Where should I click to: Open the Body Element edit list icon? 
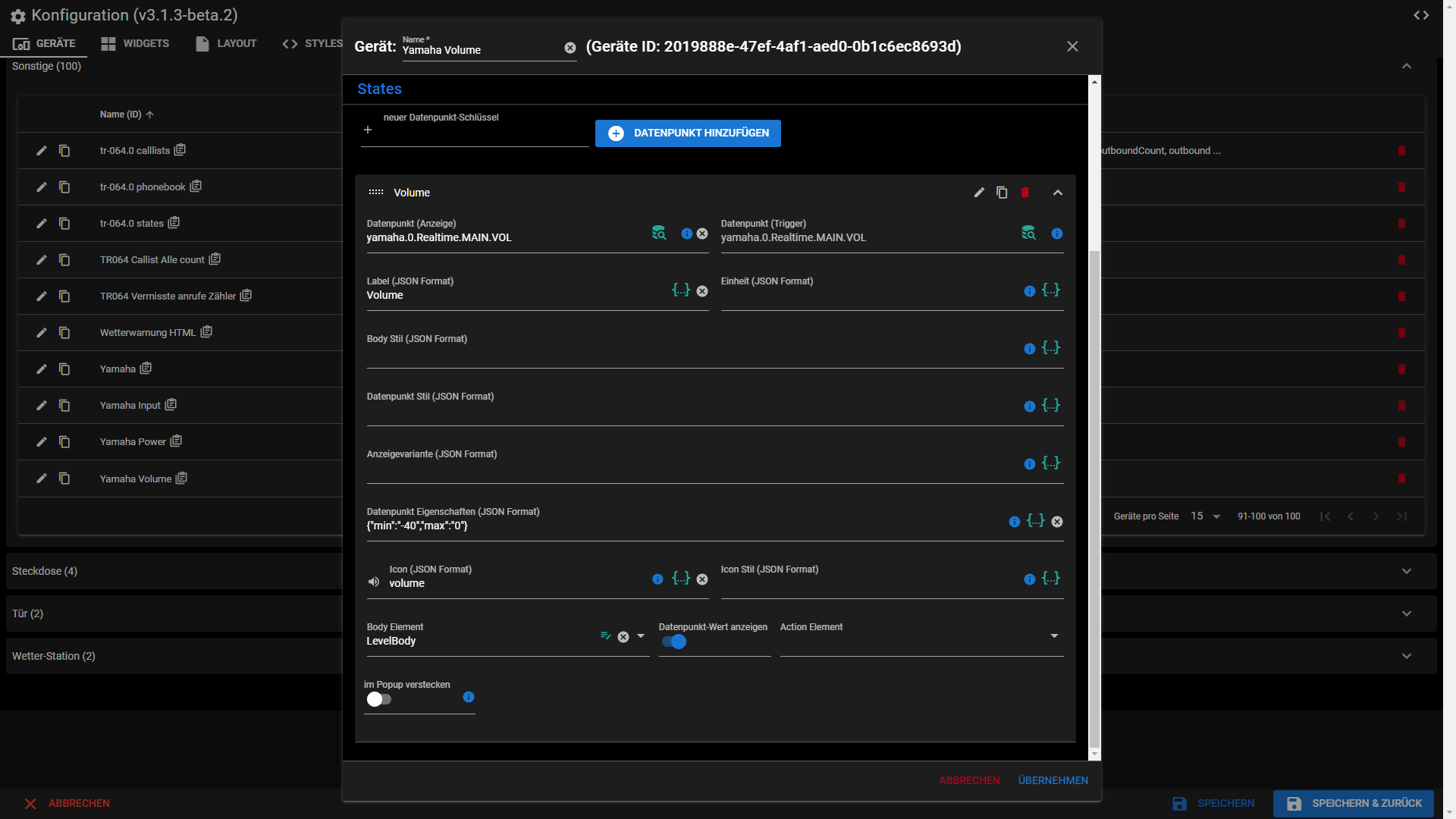pos(605,635)
